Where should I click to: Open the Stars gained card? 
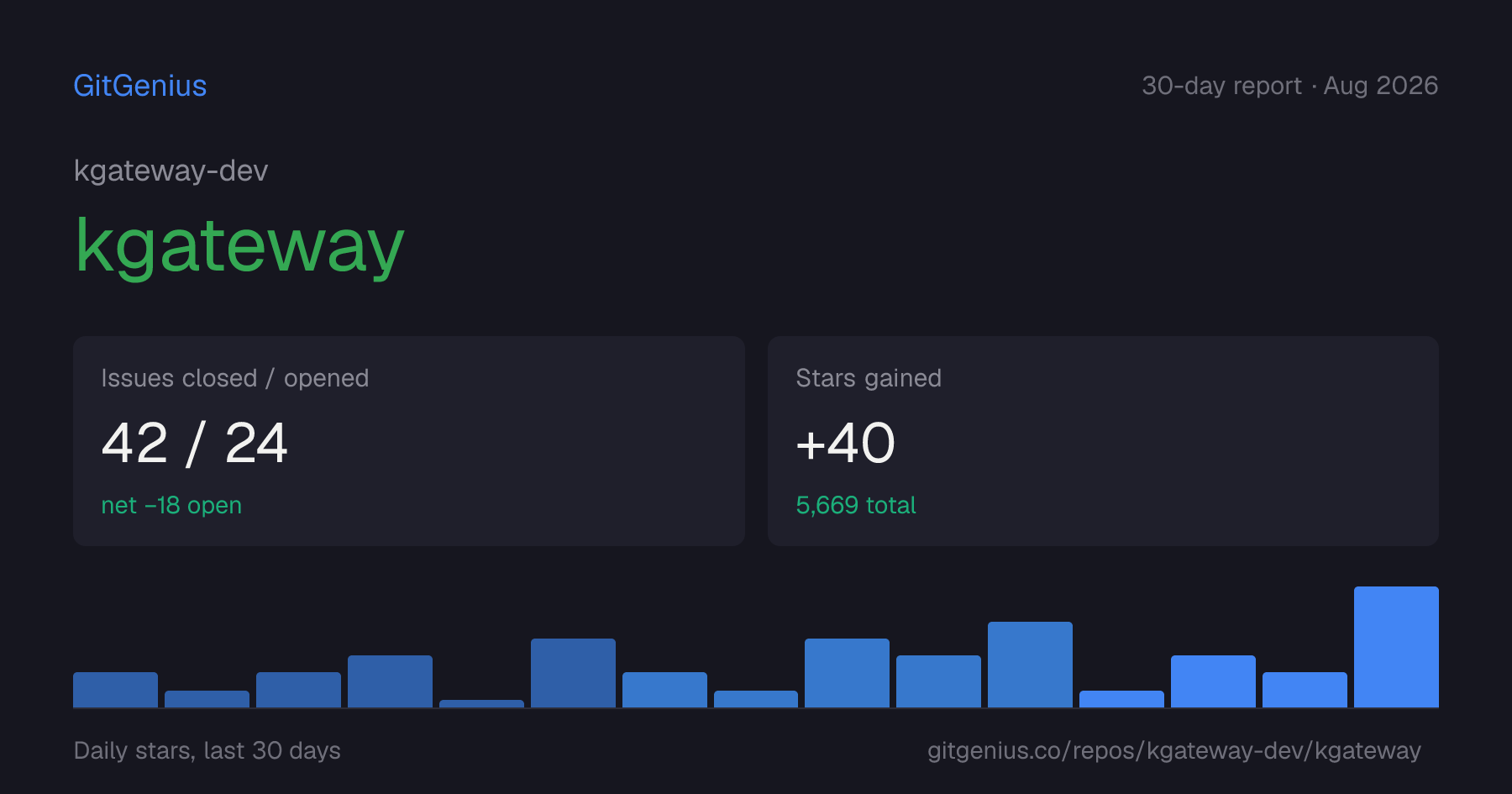(1103, 441)
